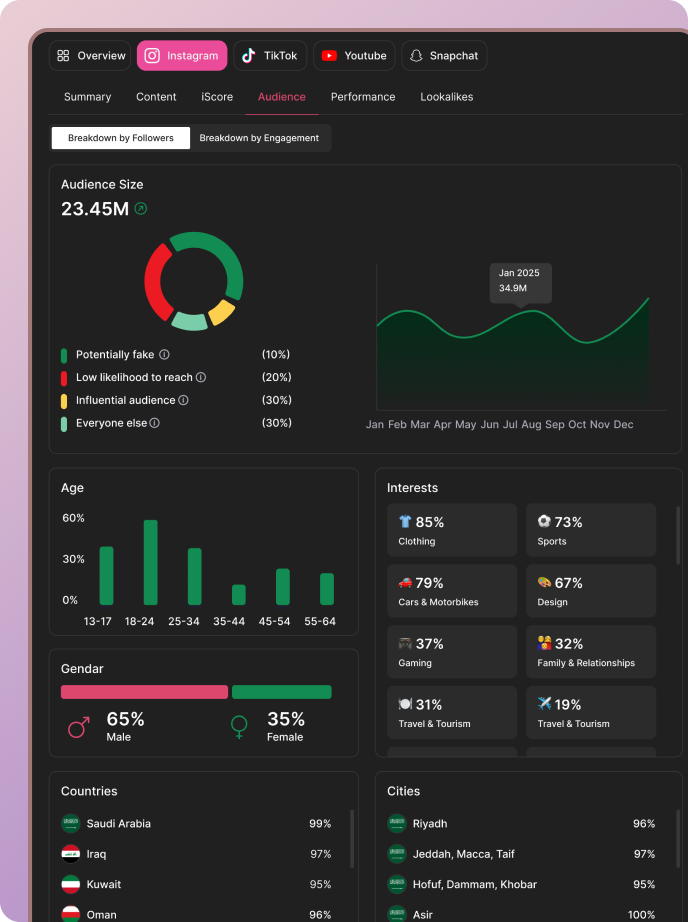Screen dimensions: 688x922
Task: Click the Hofuf, Dammam, Khobar flag icon
Action: click(x=397, y=884)
